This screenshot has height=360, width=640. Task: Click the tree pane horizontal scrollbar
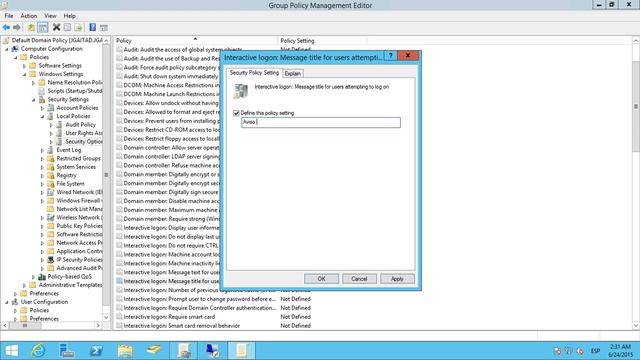click(25, 325)
